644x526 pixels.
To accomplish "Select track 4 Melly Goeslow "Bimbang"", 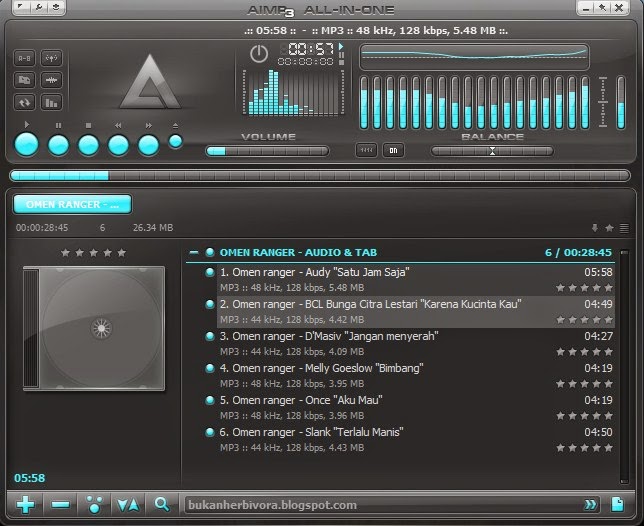I will click(416, 376).
